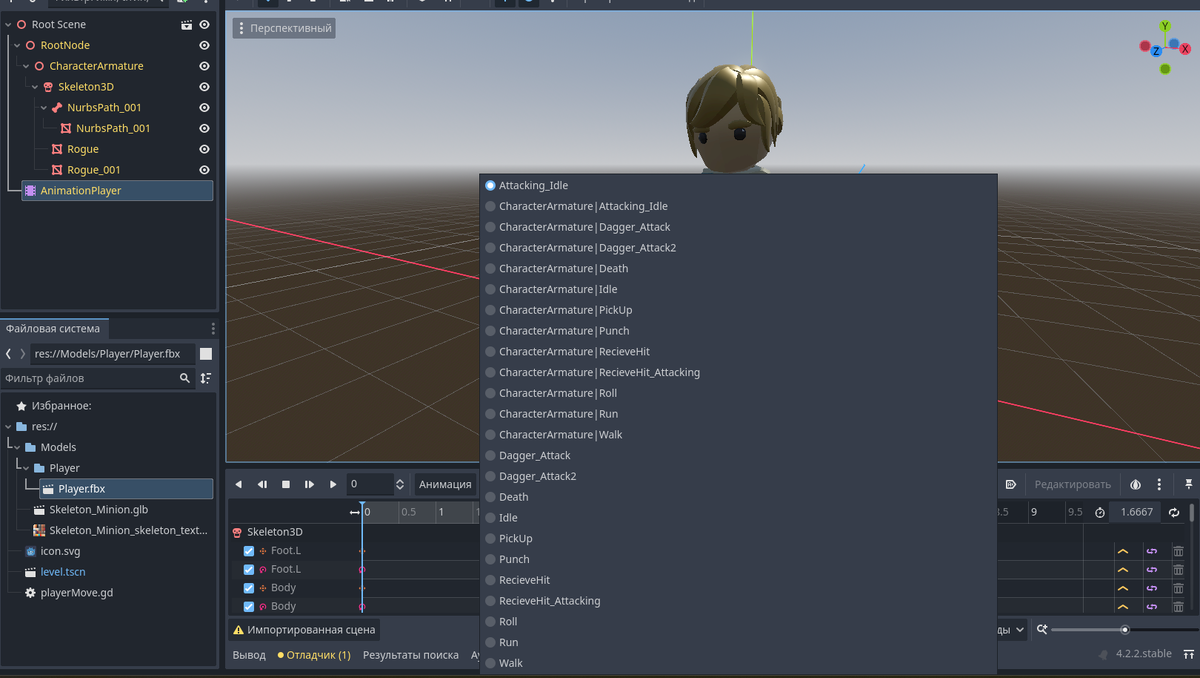Click the icon.svg file icon
1200x678 pixels.
(30, 551)
